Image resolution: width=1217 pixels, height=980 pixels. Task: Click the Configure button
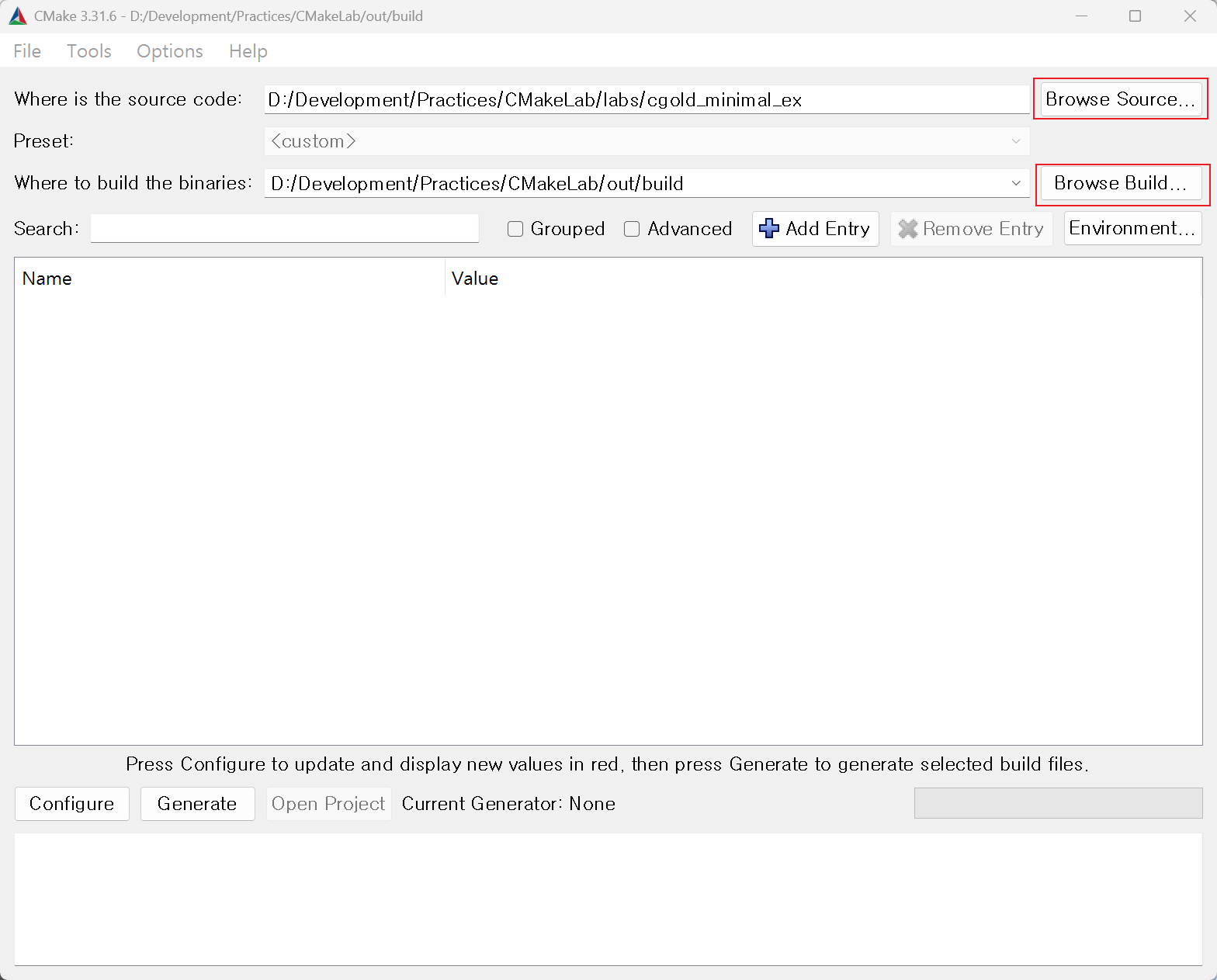72,804
